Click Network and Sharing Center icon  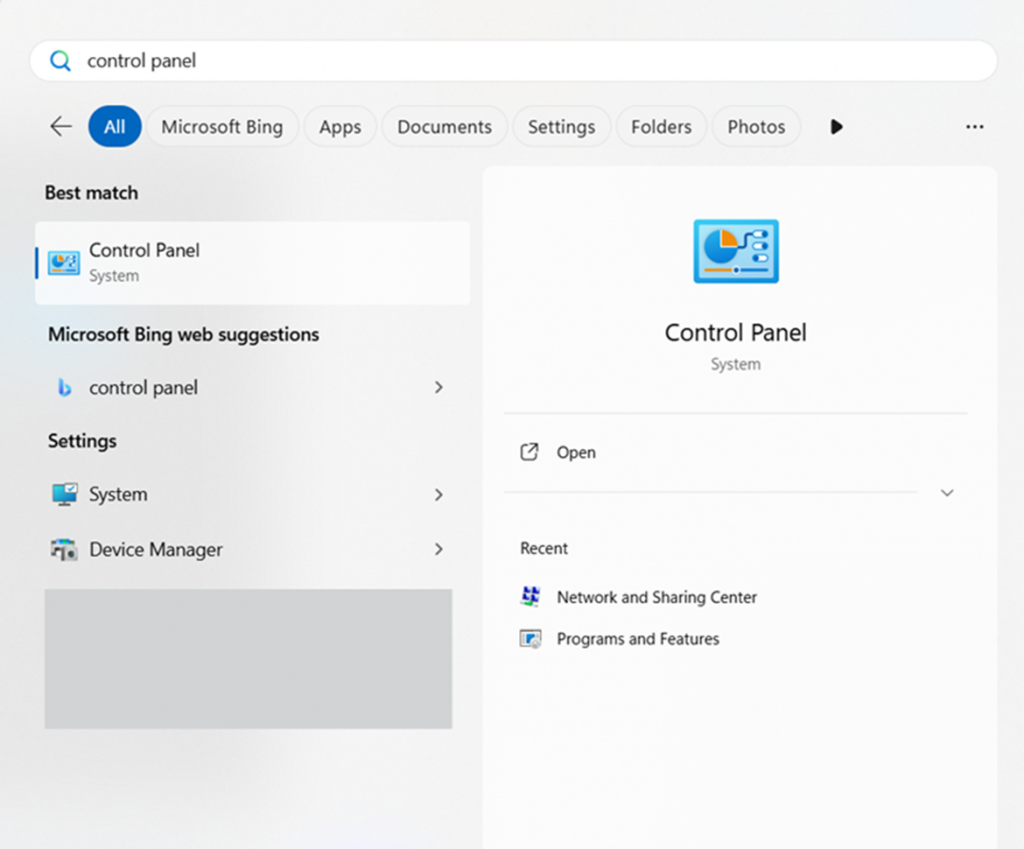point(530,596)
